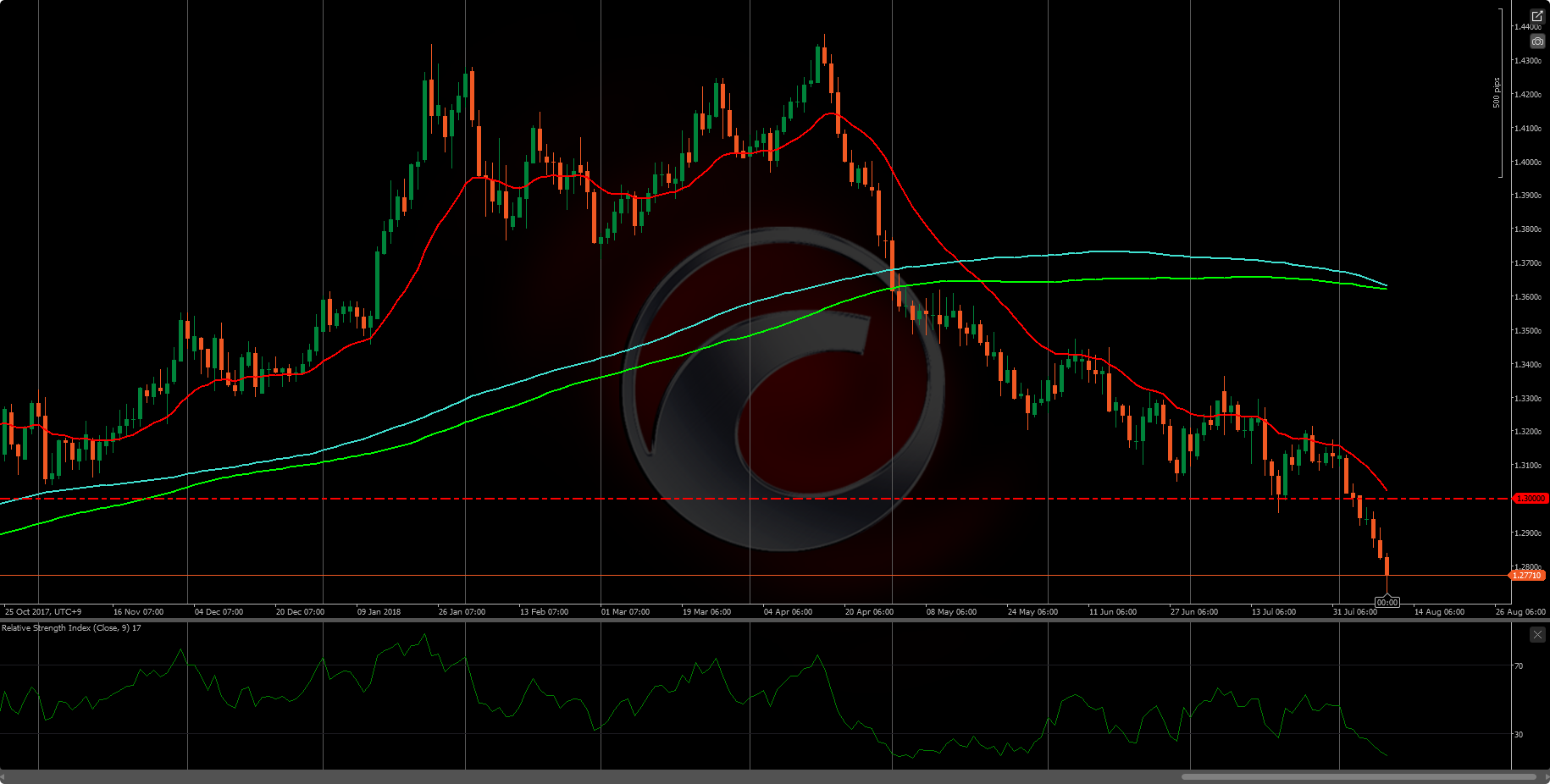Click the 20 Dec 07:00 time axis label

300,611
